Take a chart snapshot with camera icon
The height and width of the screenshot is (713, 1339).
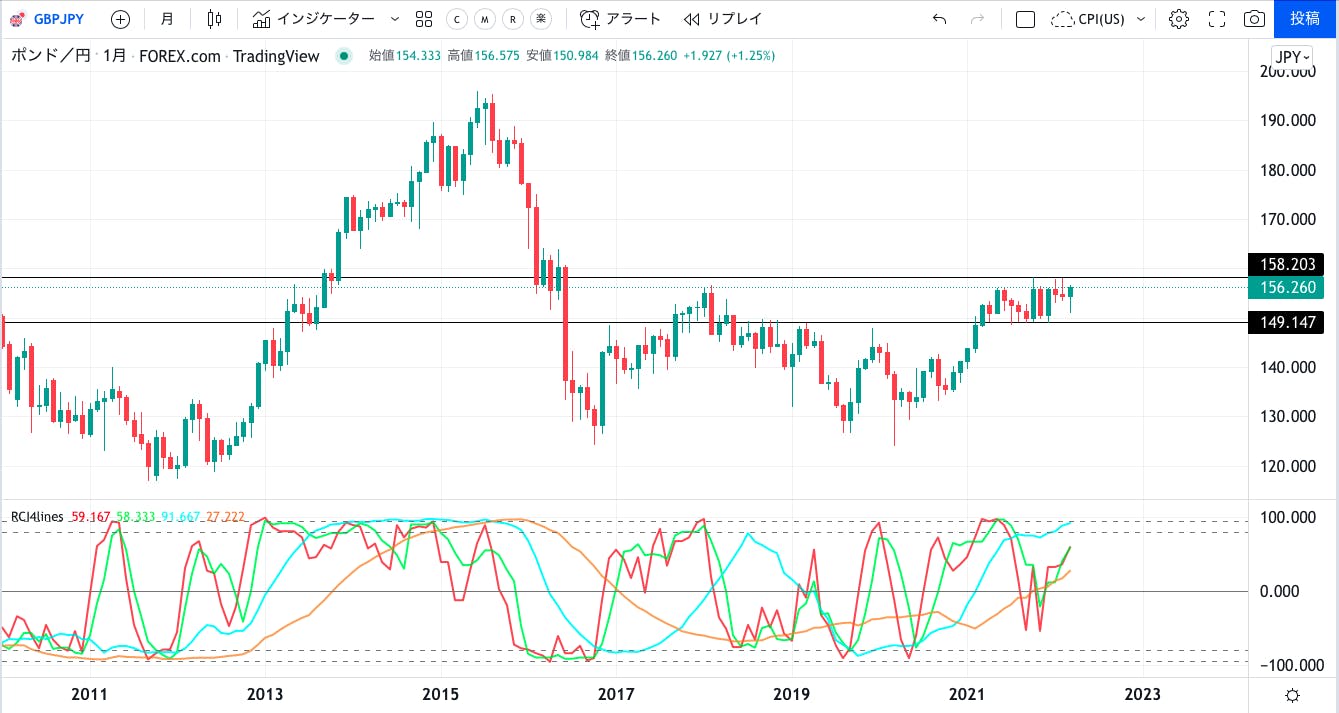tap(1253, 19)
